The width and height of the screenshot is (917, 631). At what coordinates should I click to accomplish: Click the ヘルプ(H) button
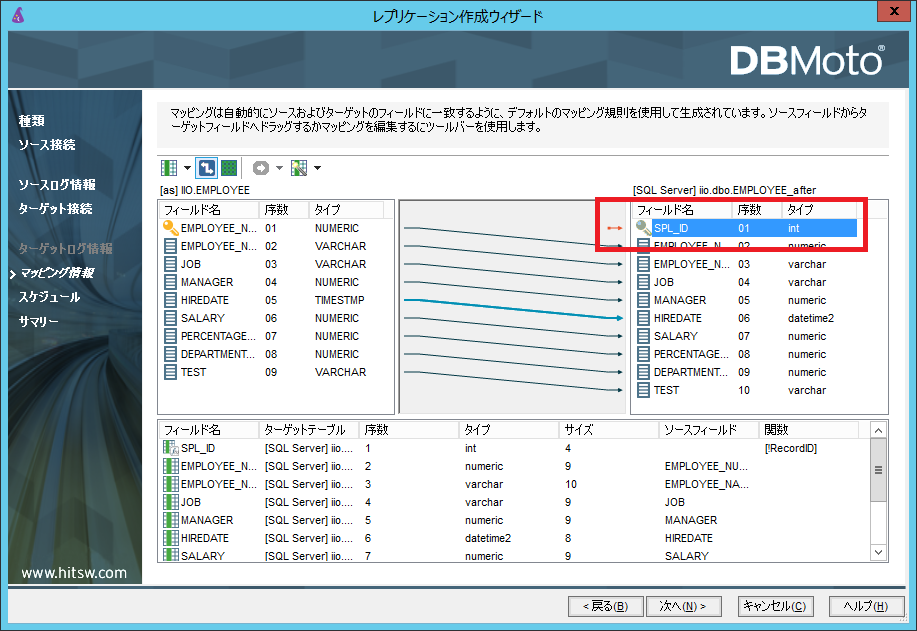(866, 606)
